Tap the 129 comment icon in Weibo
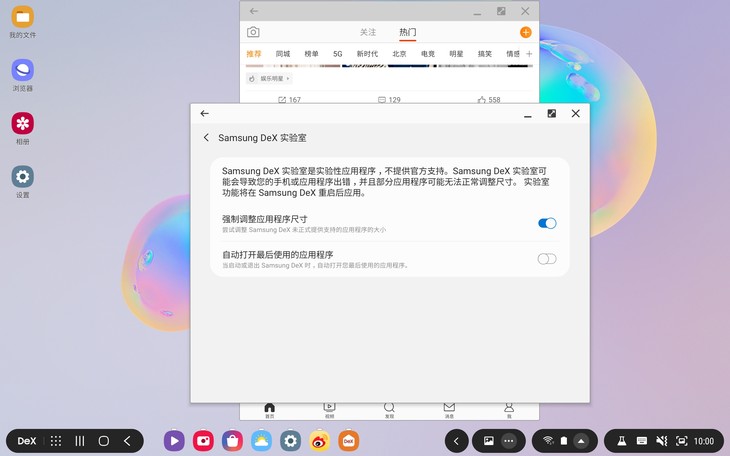Image resolution: width=730 pixels, height=456 pixels. click(382, 100)
